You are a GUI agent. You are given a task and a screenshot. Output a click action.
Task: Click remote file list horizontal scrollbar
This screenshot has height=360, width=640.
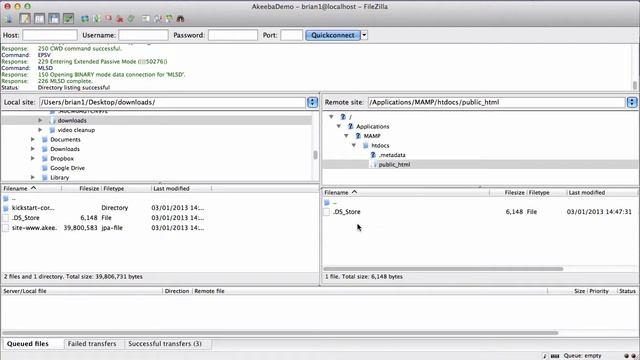(x=443, y=269)
